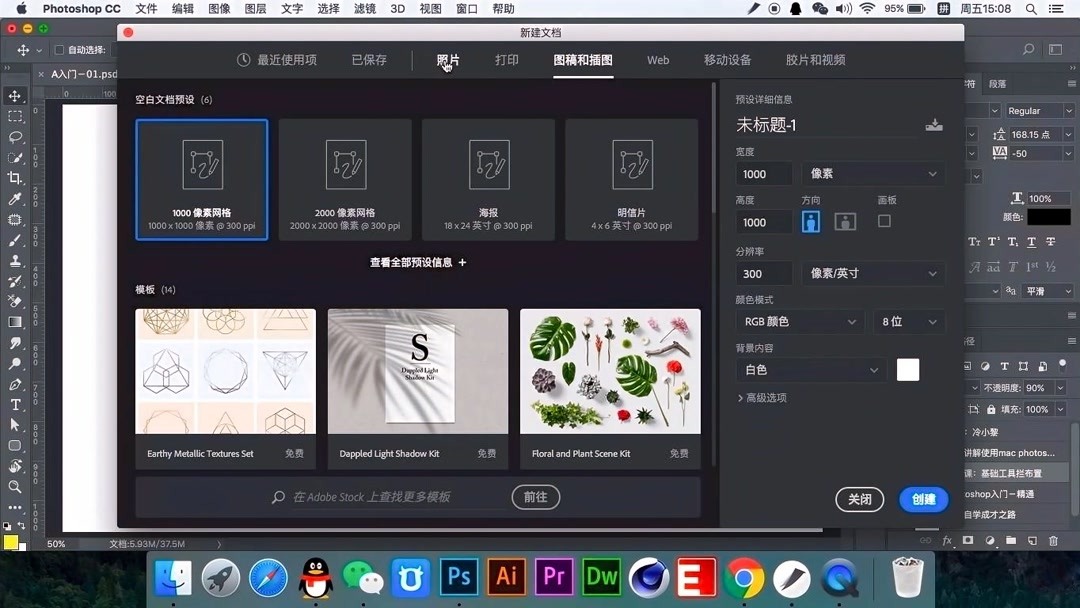Switch to the 照片 tab
1080x608 pixels.
tap(446, 59)
